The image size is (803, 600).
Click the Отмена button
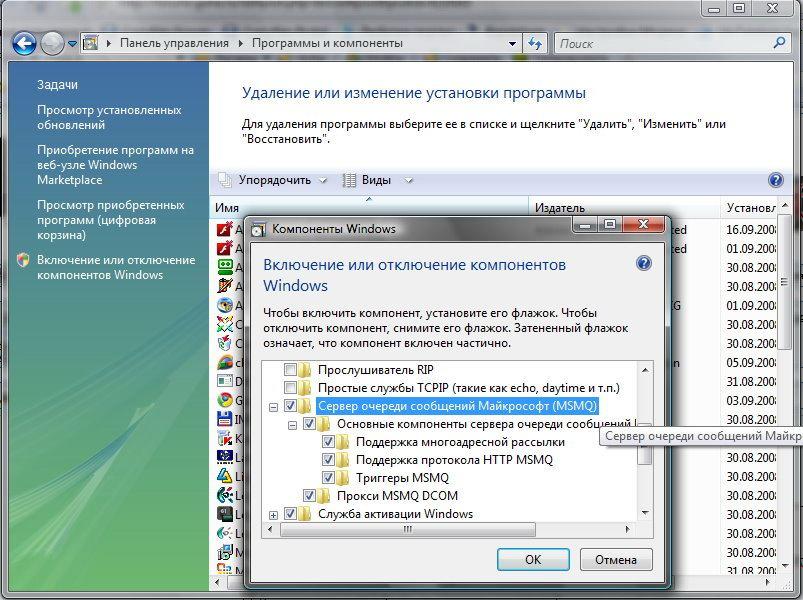coord(616,559)
